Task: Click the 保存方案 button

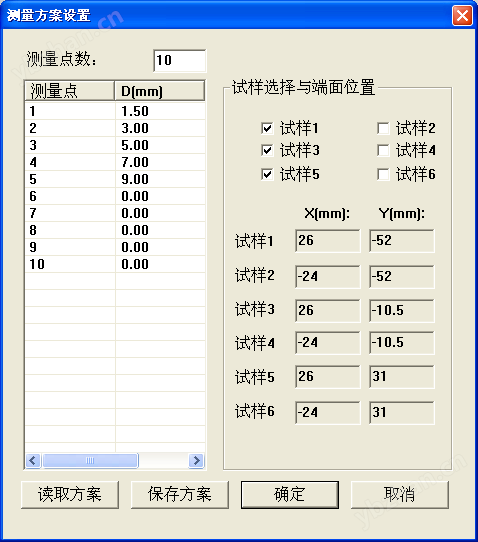Action: 180,494
